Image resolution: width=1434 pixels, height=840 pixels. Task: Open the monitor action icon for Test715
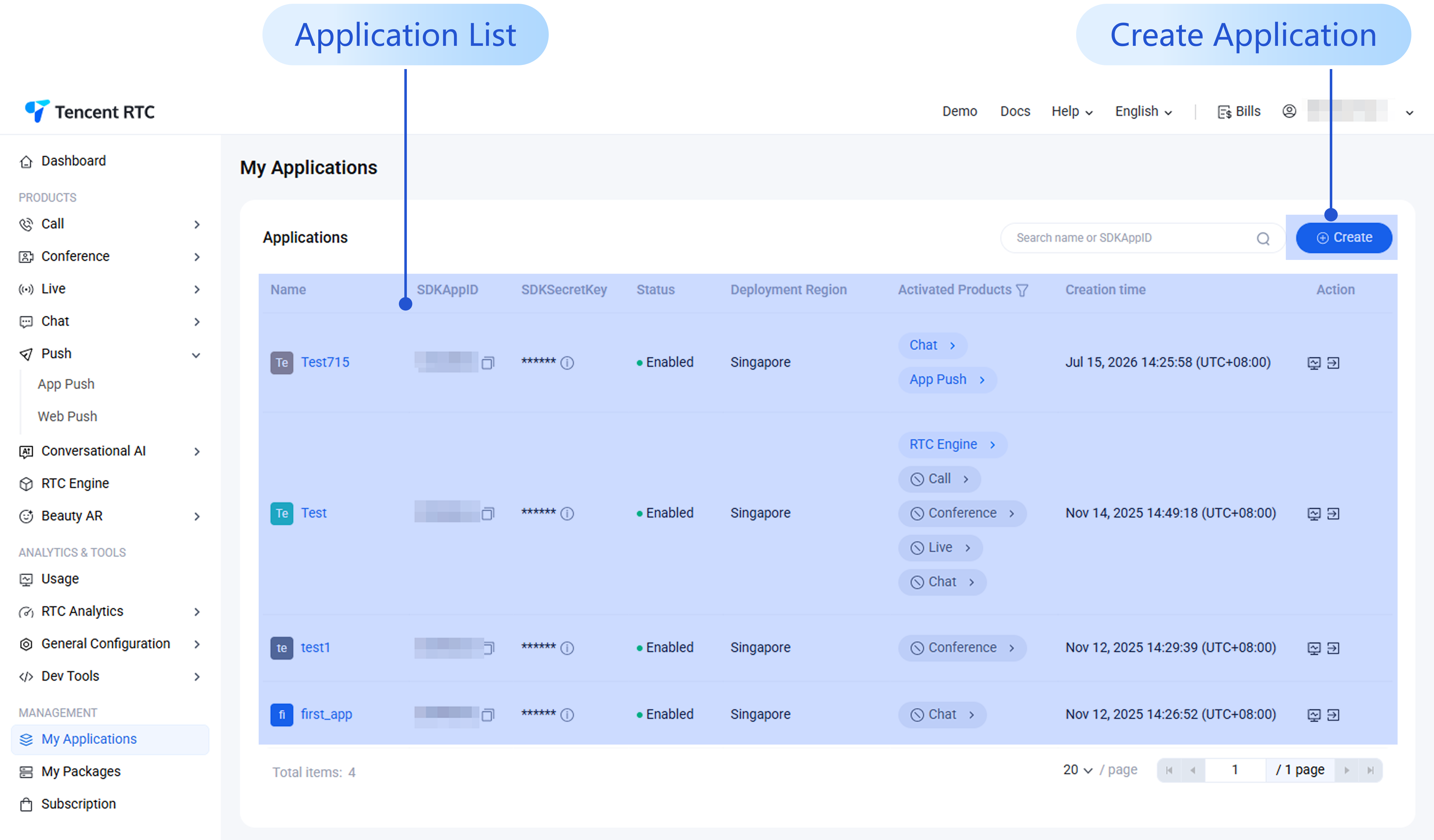click(1314, 363)
